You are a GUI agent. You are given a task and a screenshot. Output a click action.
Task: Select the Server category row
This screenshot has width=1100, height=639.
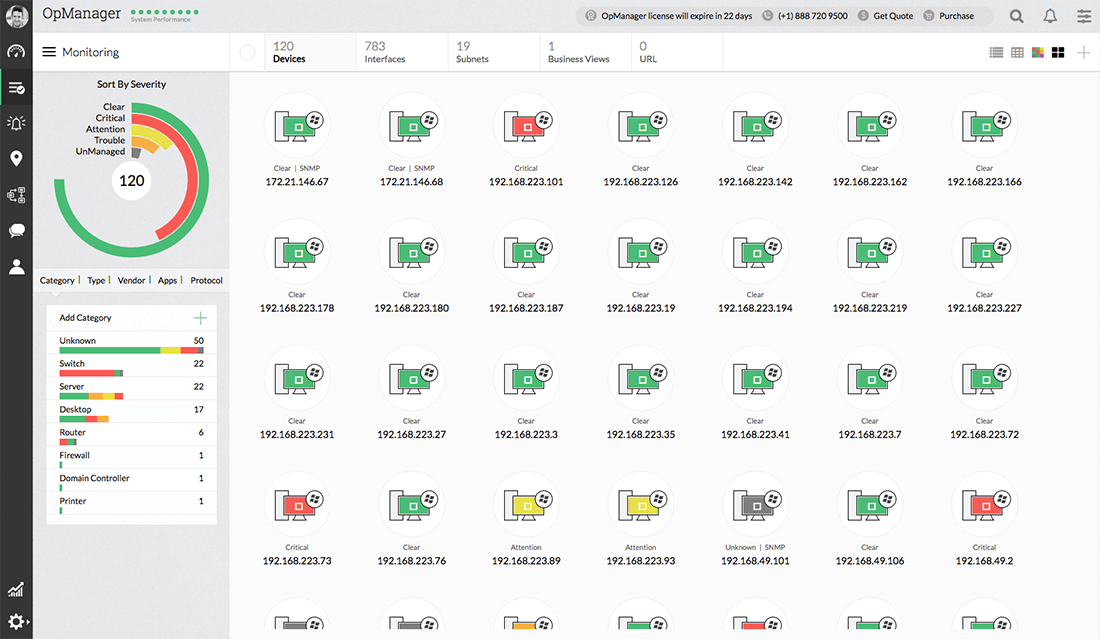click(x=131, y=389)
